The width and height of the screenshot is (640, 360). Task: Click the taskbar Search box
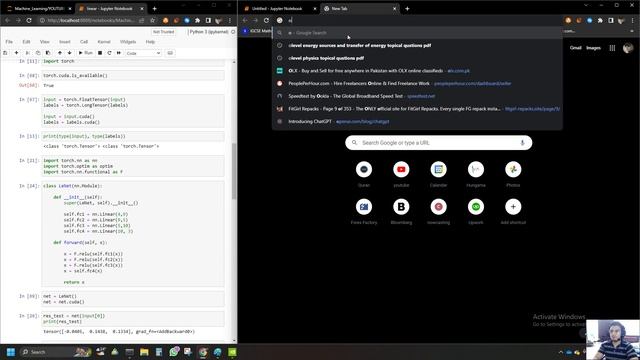pyautogui.click(x=55, y=352)
